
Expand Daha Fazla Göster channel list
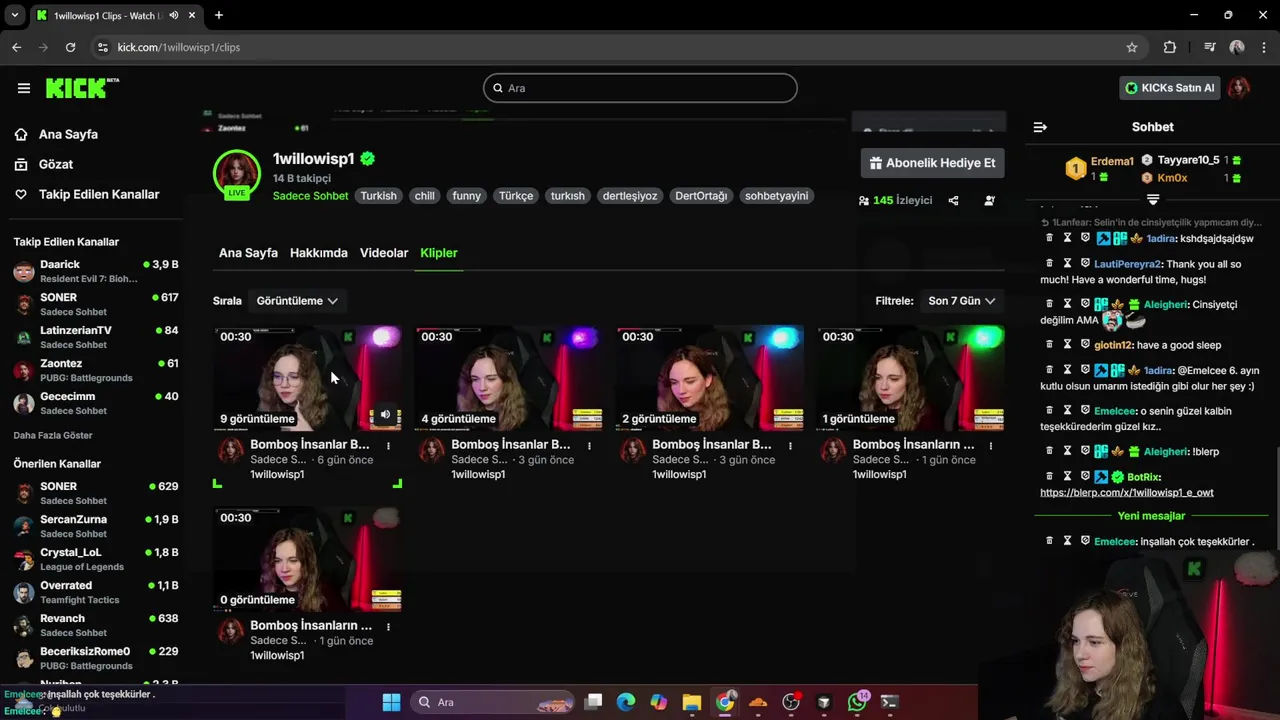[53, 435]
